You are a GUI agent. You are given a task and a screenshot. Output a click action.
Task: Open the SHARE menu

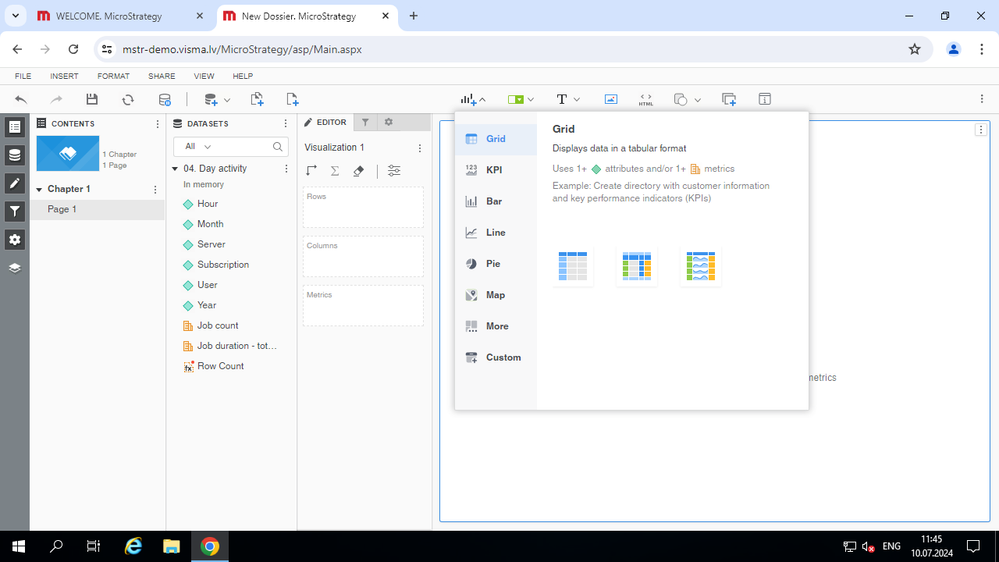click(162, 76)
